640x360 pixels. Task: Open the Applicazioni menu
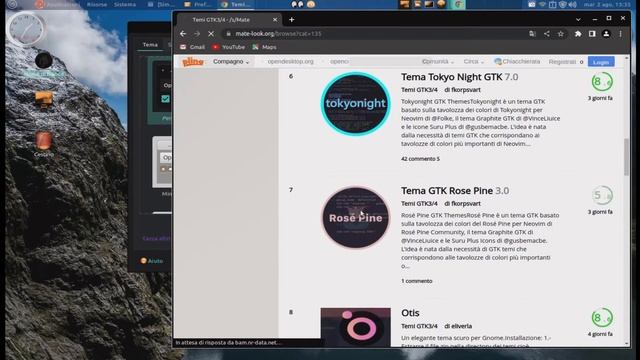[58, 4]
